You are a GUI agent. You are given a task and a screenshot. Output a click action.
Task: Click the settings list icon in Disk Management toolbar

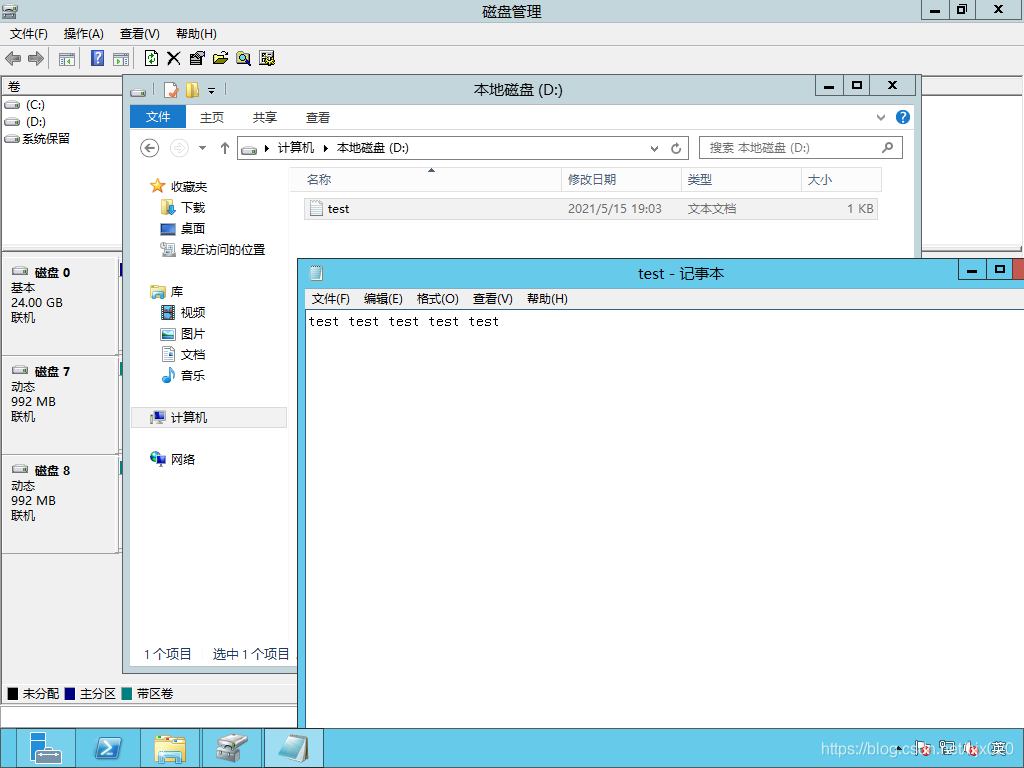coord(267,59)
